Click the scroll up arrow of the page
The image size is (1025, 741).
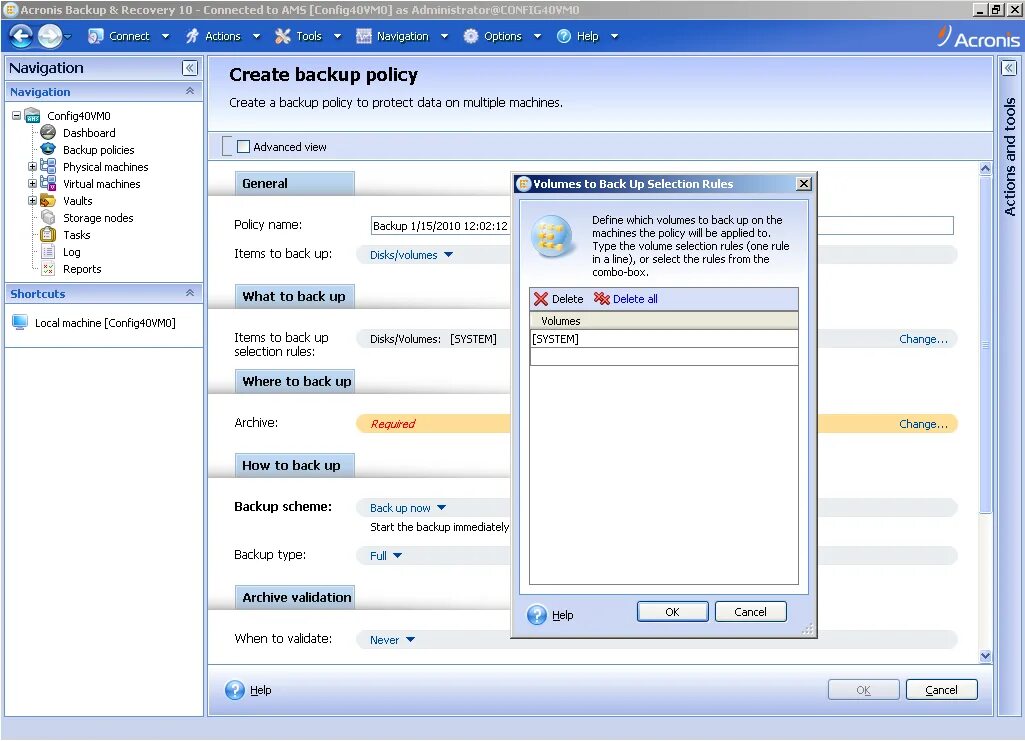985,169
